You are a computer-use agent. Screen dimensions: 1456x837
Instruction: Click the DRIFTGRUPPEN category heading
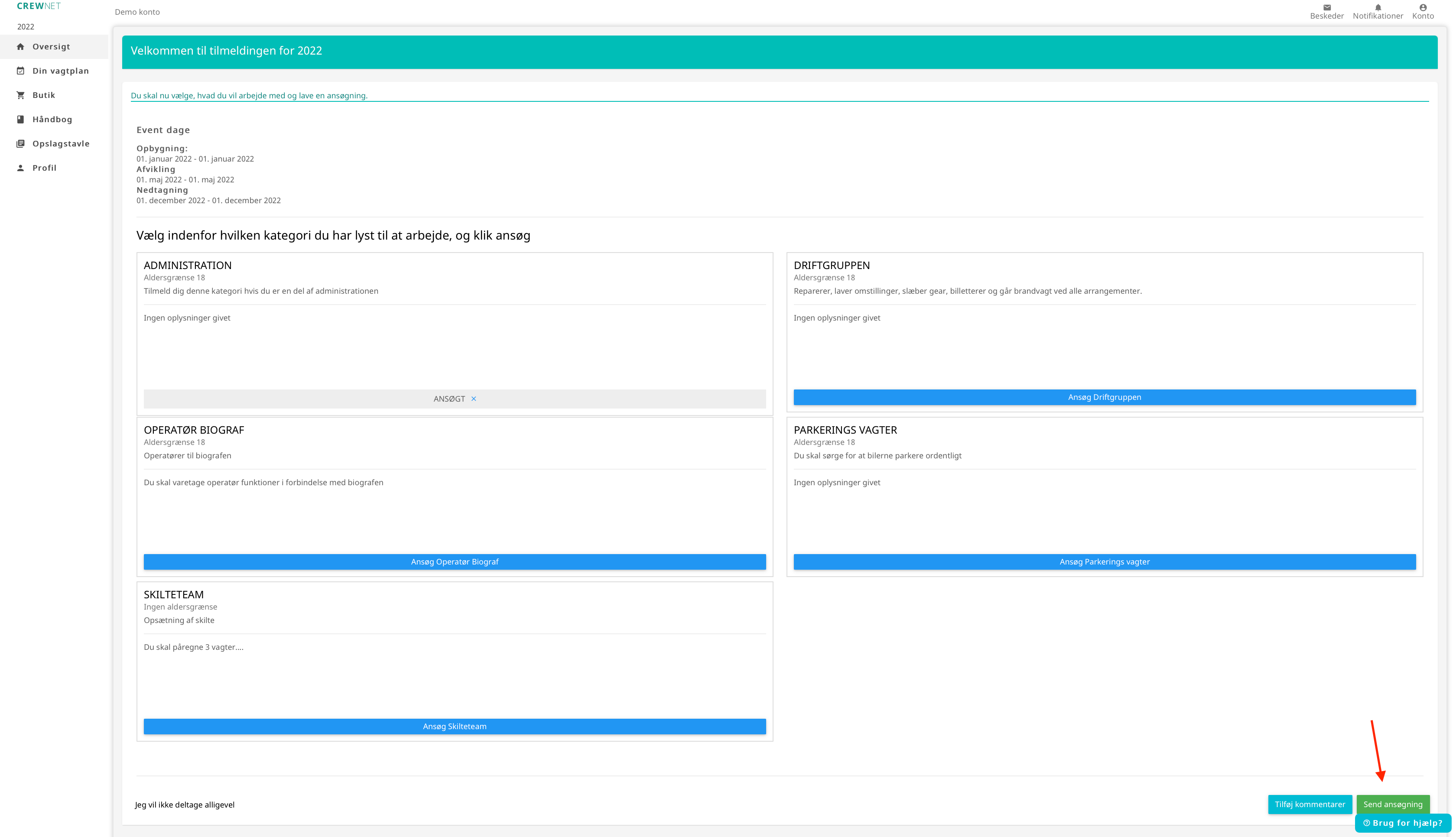[x=831, y=265]
